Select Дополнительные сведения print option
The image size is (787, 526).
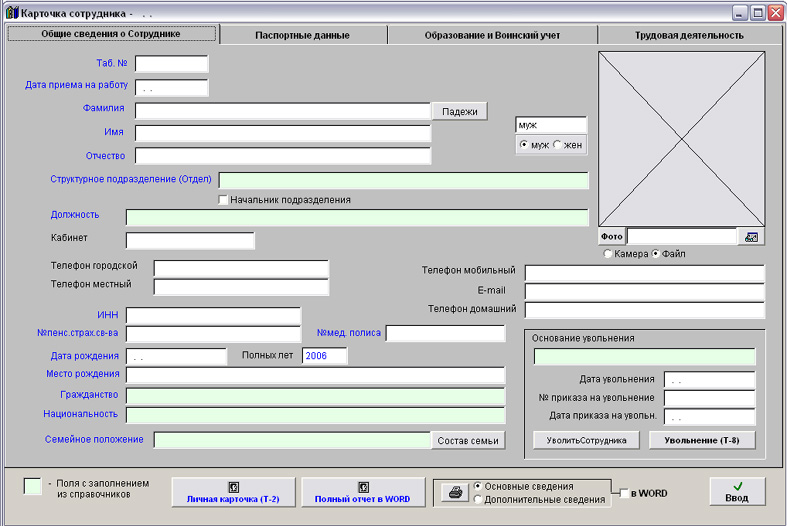(479, 499)
